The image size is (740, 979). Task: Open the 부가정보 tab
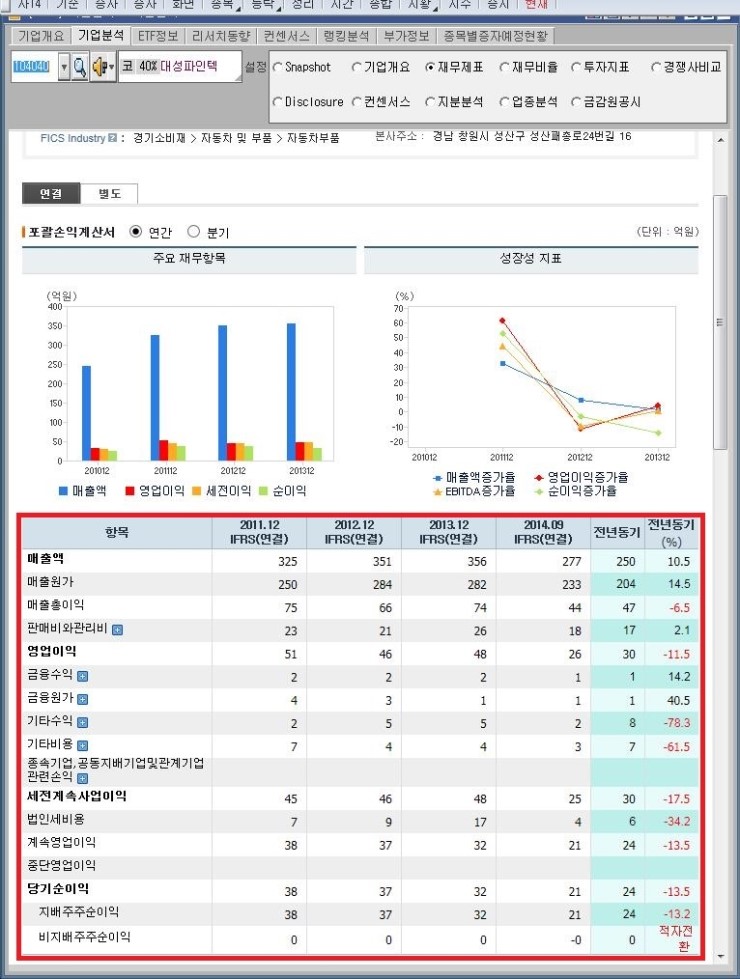[407, 36]
